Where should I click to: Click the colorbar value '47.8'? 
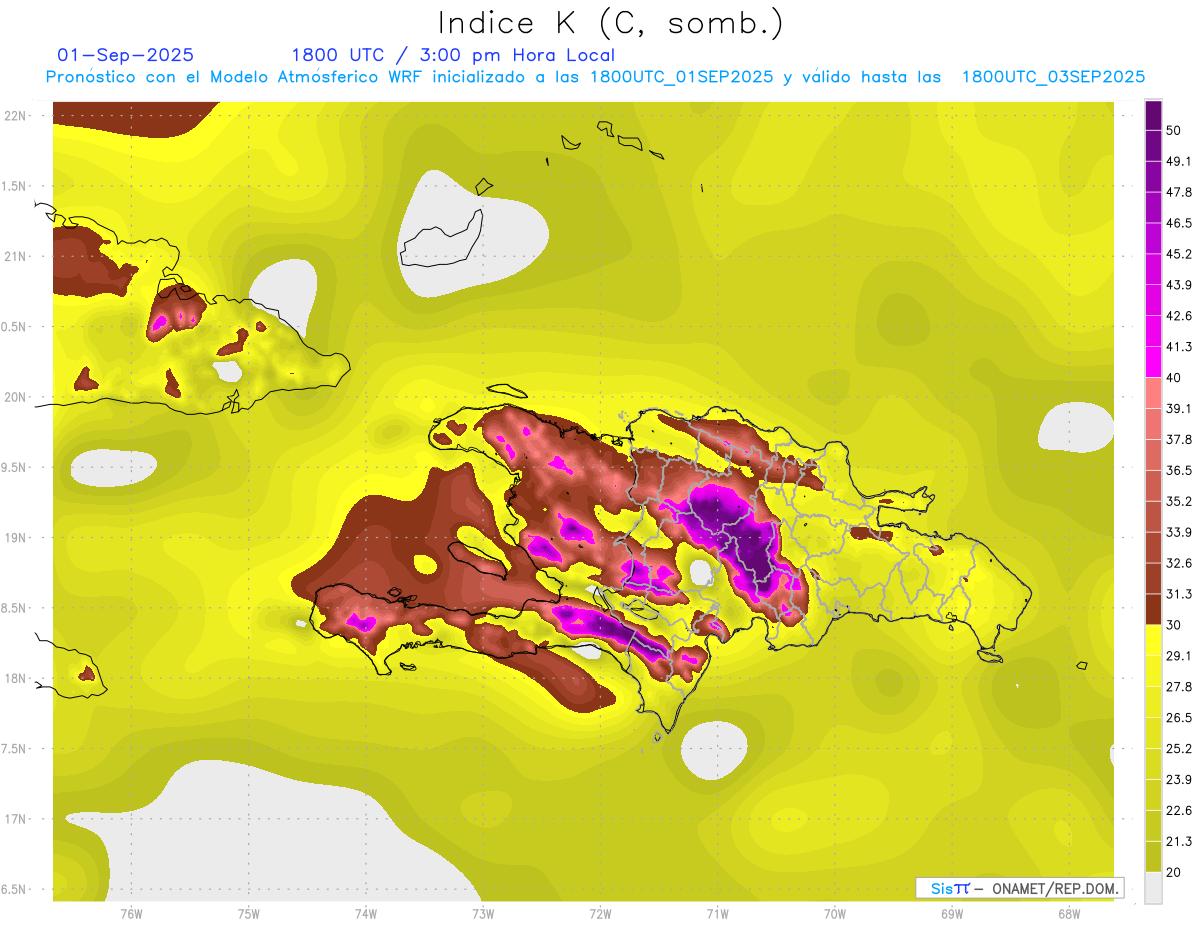[1179, 192]
